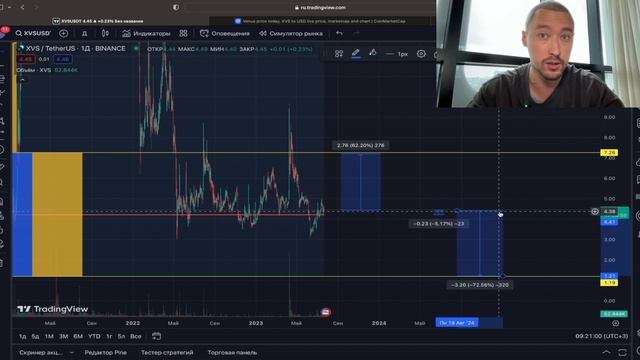Click the undo arrow in toolbar
Screen dimensions: 640x360
(x=339, y=33)
